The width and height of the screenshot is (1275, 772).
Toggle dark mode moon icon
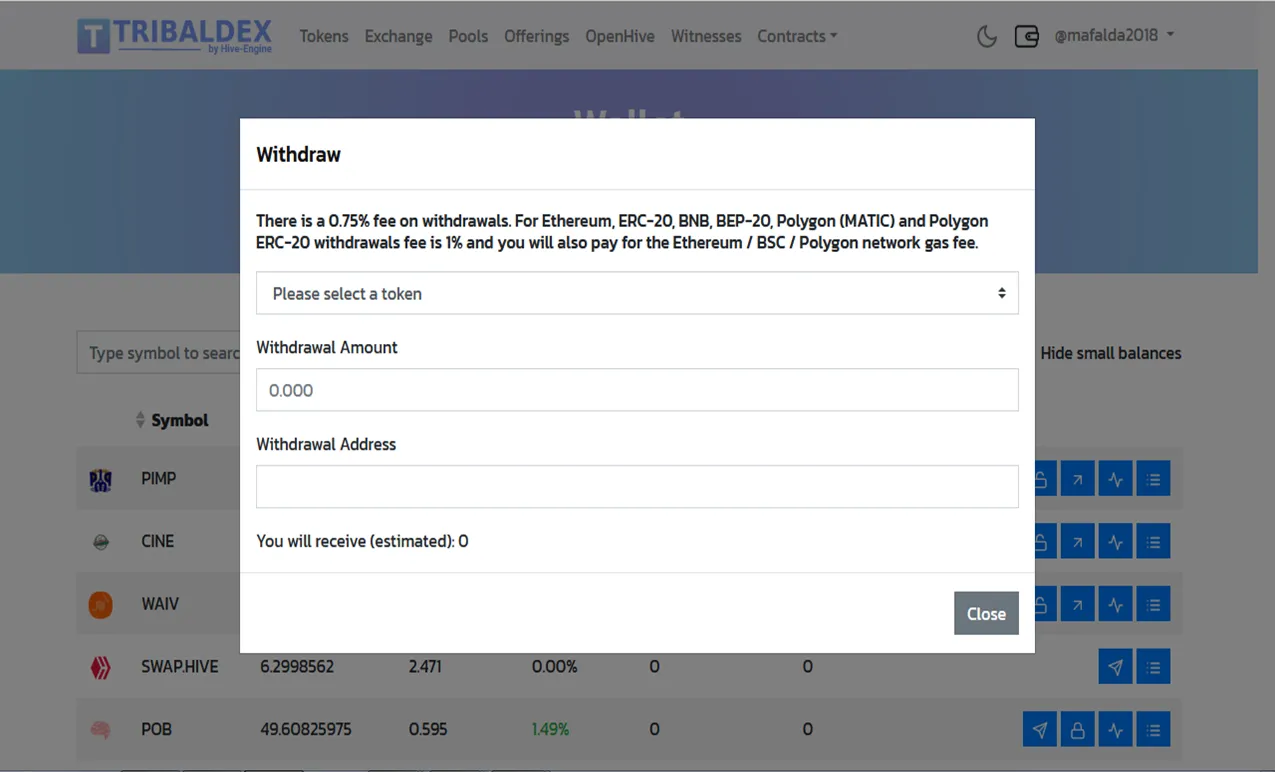[986, 37]
